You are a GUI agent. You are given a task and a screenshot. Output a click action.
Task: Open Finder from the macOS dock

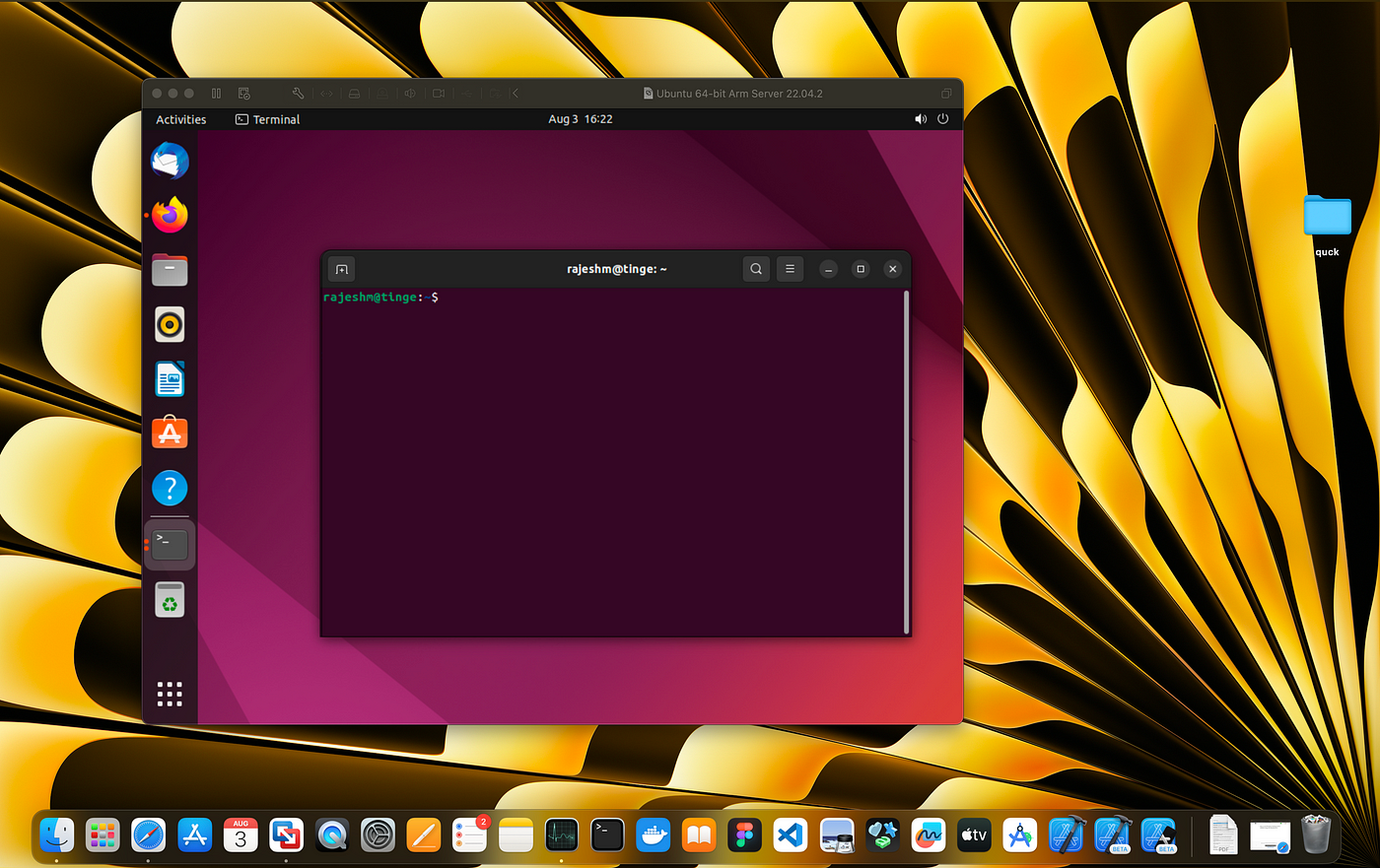(x=57, y=835)
